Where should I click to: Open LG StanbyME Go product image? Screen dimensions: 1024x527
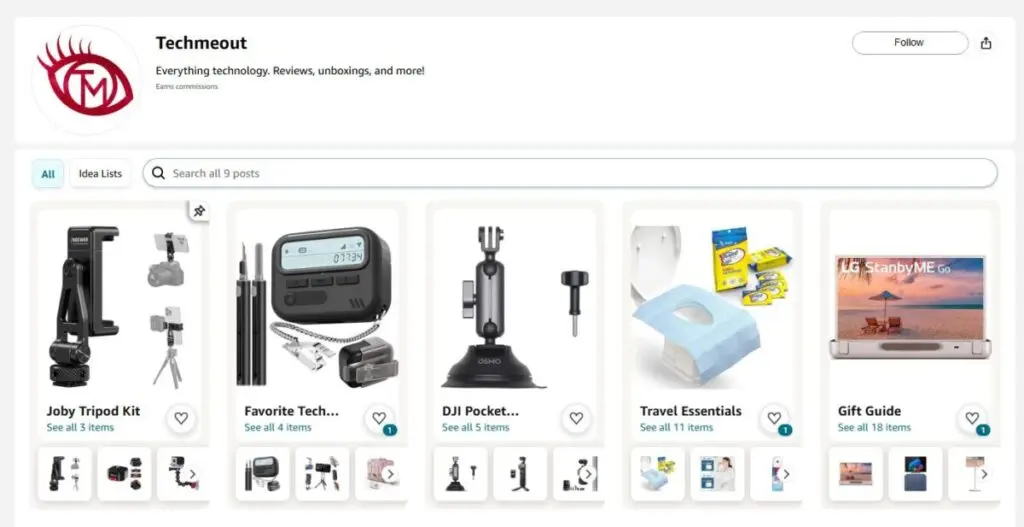click(x=911, y=307)
